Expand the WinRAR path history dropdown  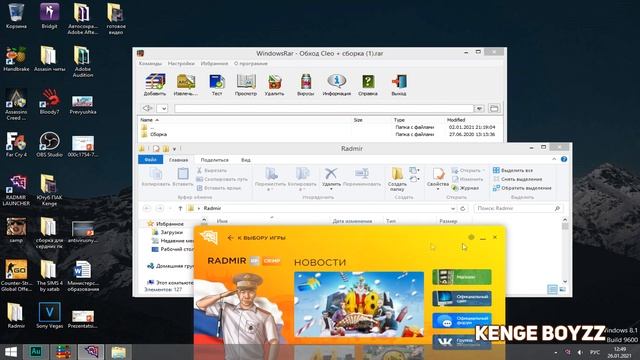(479, 108)
